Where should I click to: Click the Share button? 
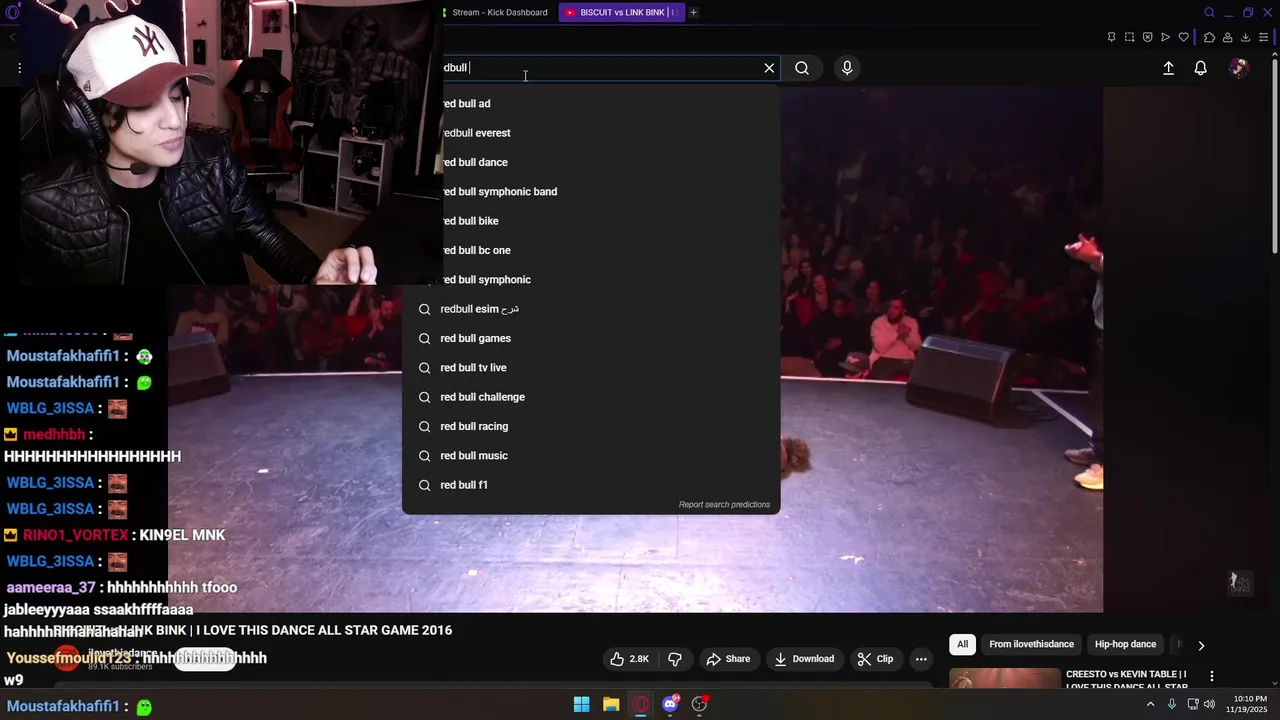point(728,659)
